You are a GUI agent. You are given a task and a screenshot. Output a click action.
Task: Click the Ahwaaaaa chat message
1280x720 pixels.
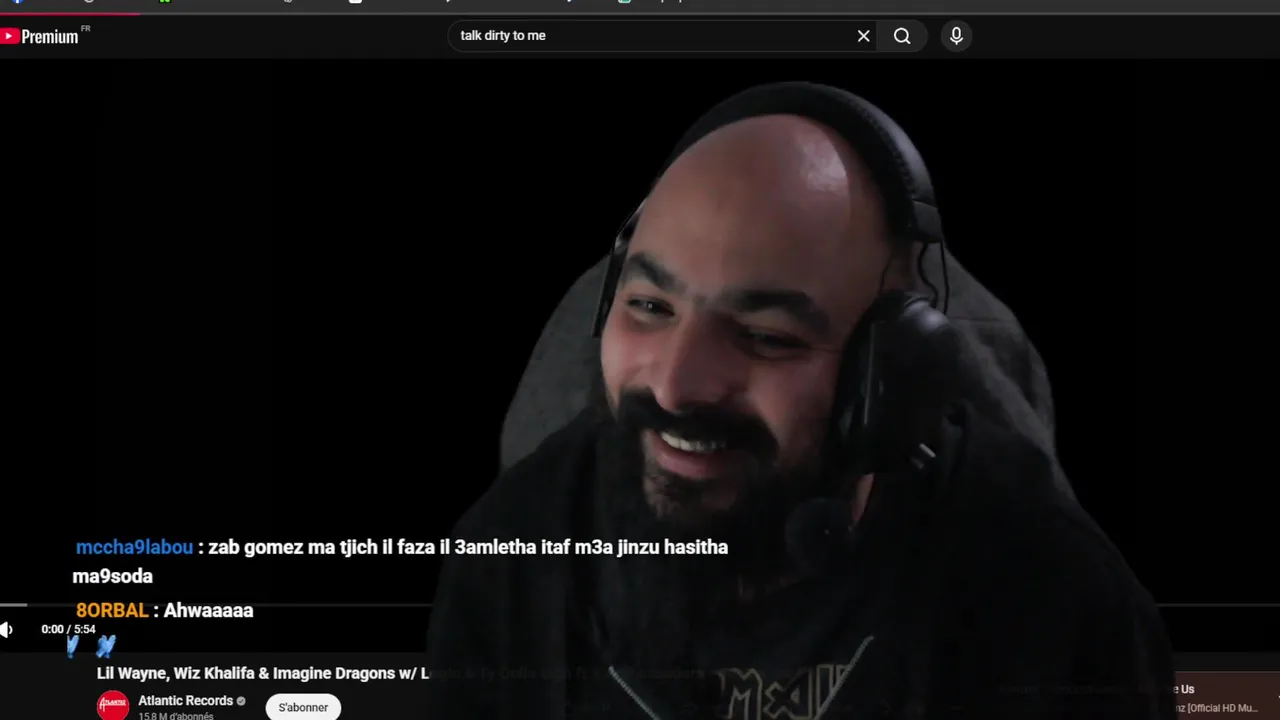point(208,610)
